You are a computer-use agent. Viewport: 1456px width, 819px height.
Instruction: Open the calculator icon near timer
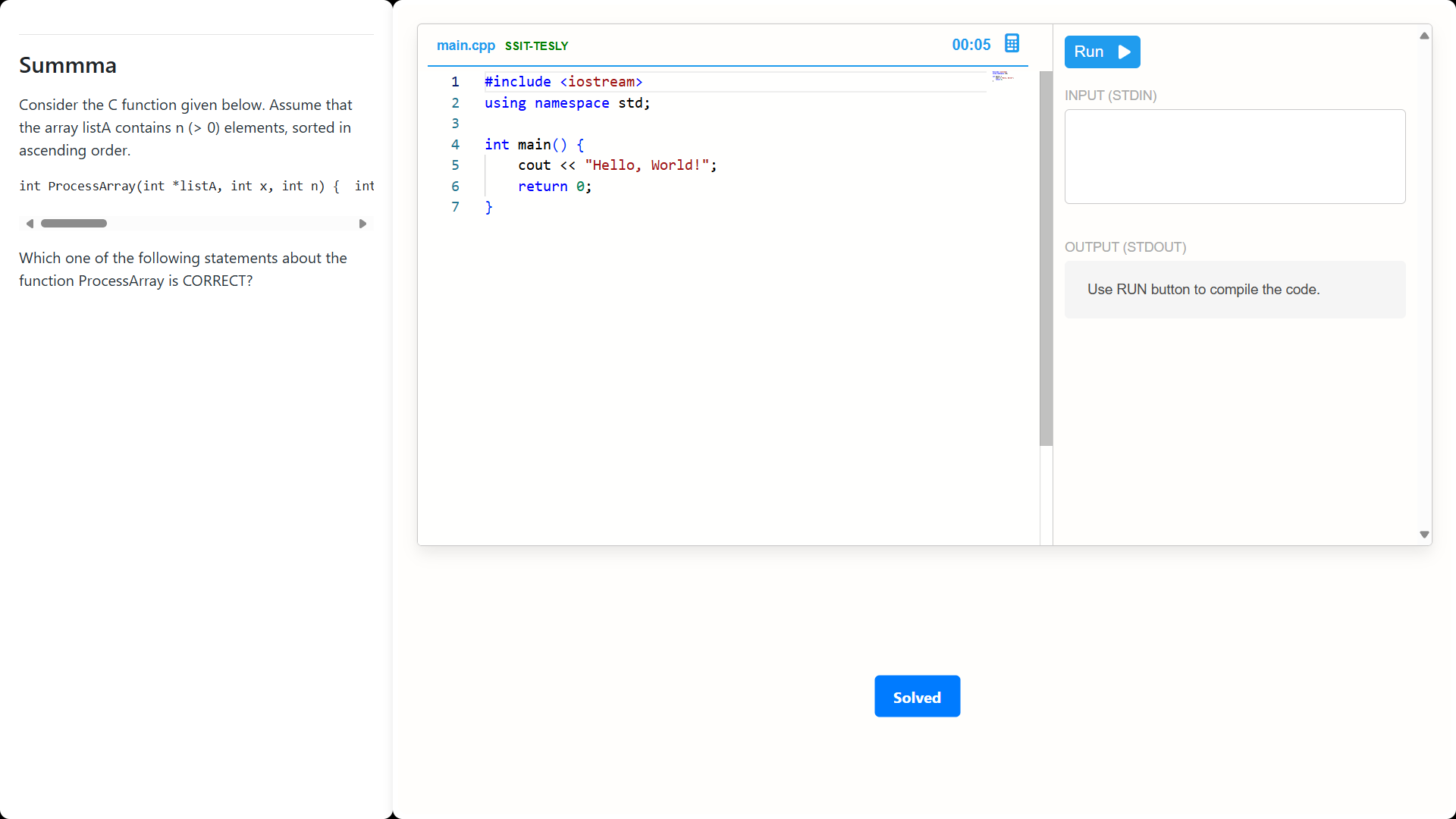tap(1012, 43)
